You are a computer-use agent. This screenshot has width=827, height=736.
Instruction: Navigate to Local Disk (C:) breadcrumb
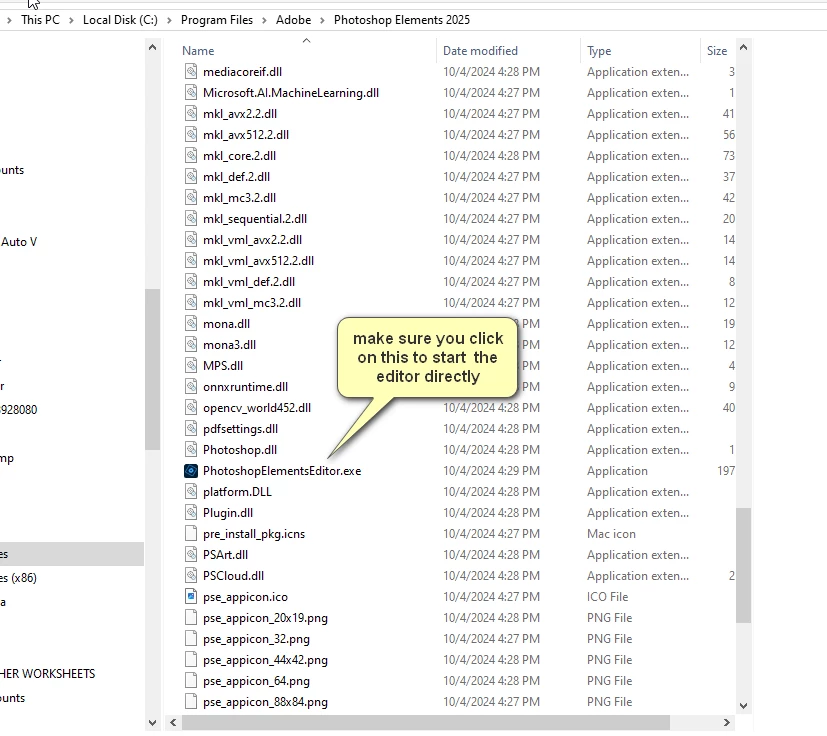point(120,20)
